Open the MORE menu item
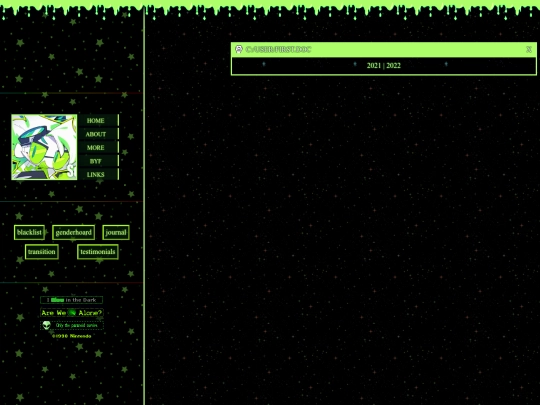The image size is (540, 405). tap(98, 147)
